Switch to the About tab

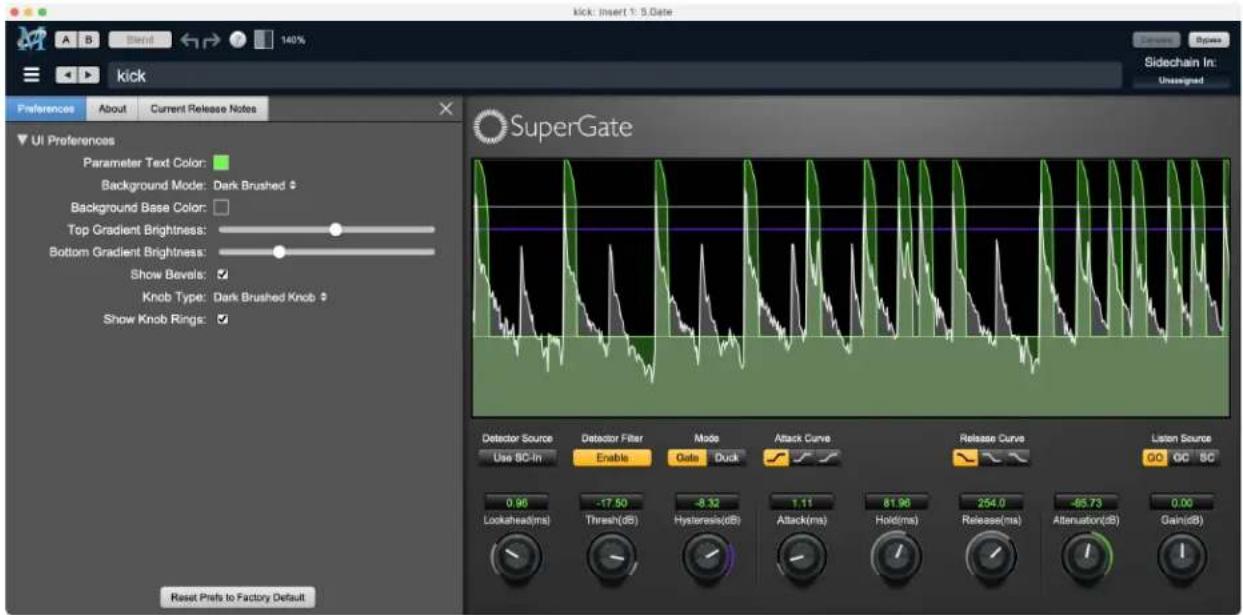113,109
